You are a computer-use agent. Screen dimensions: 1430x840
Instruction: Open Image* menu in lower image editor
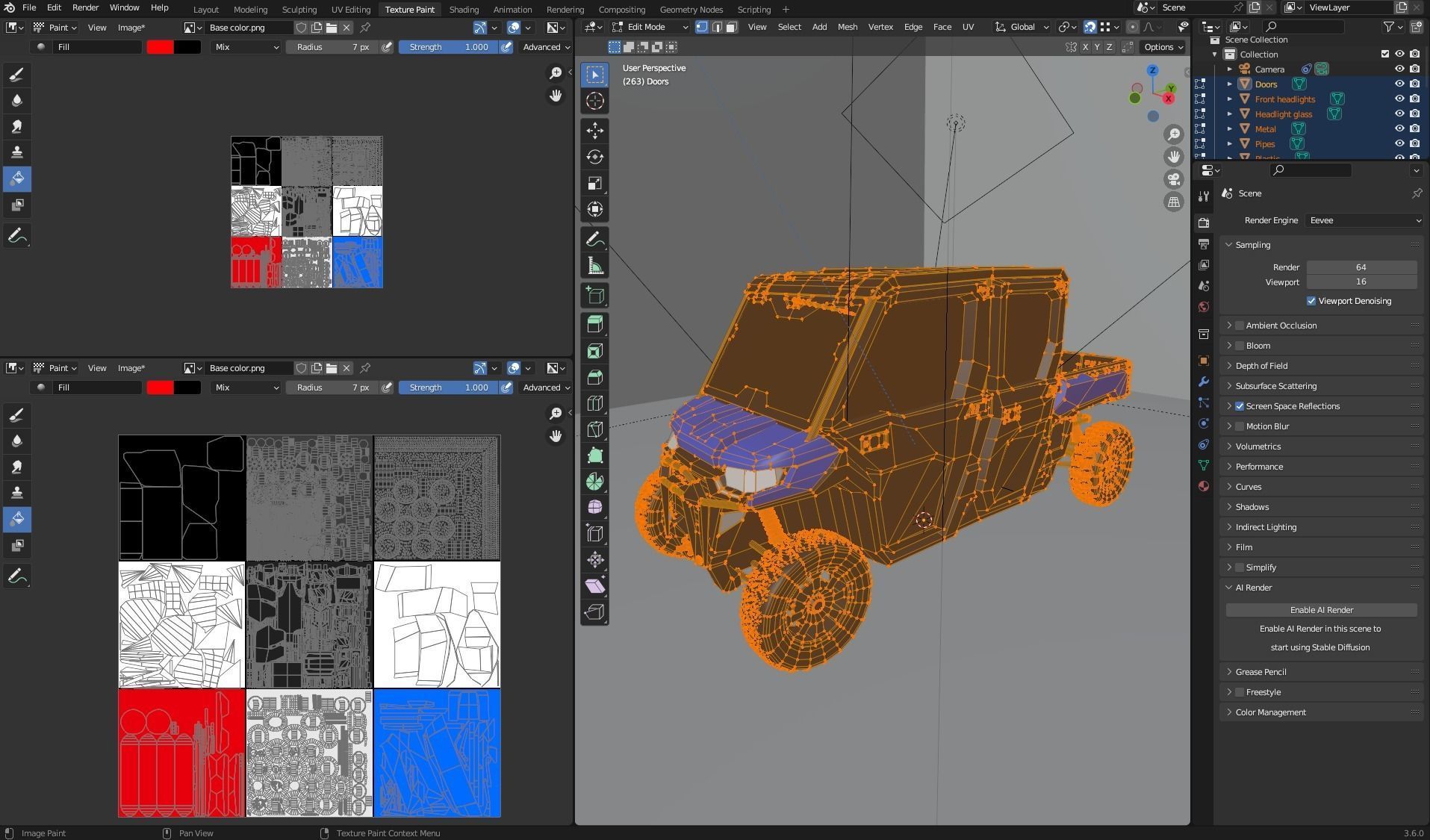pos(131,368)
